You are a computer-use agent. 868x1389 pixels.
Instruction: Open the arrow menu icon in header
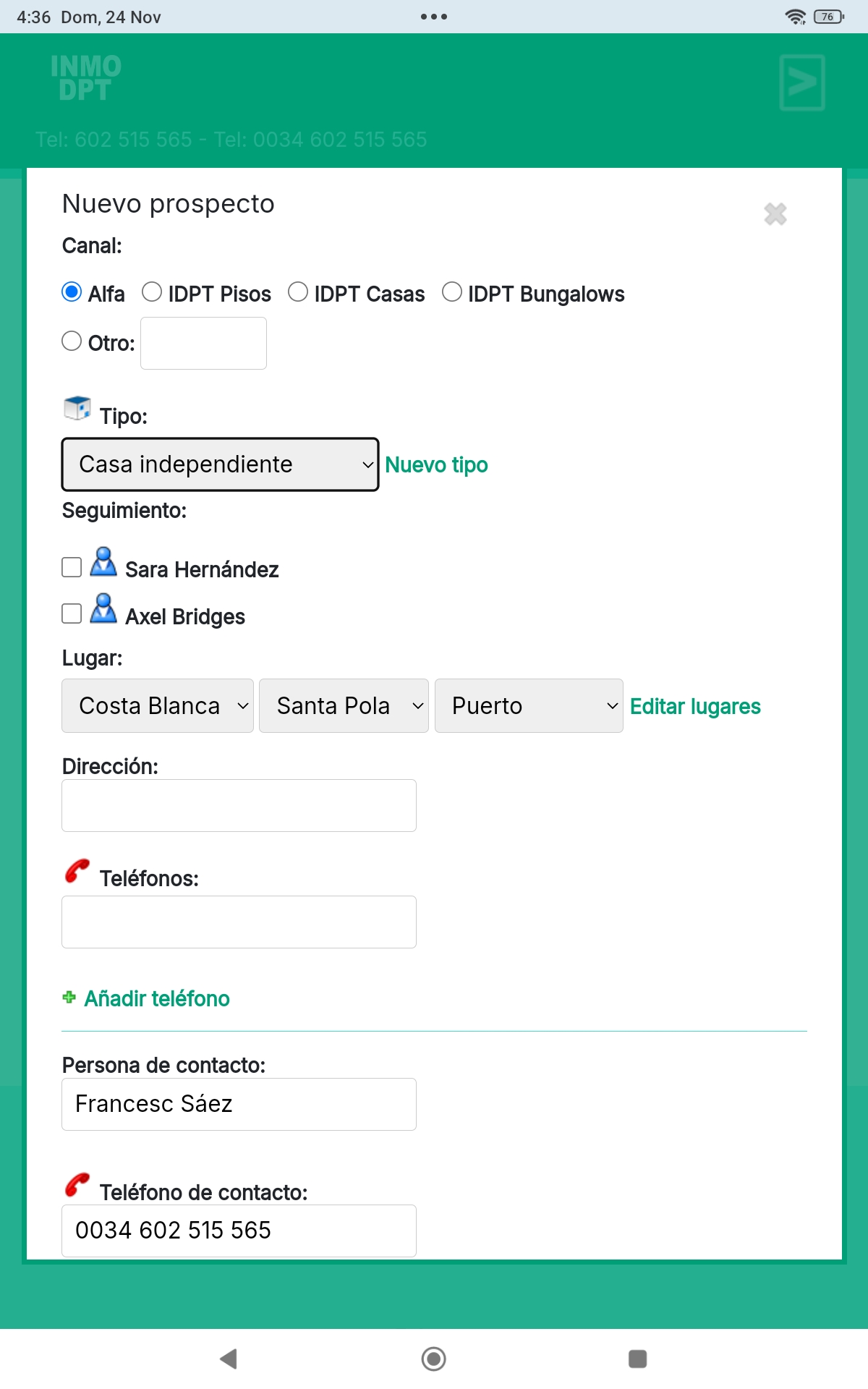802,82
